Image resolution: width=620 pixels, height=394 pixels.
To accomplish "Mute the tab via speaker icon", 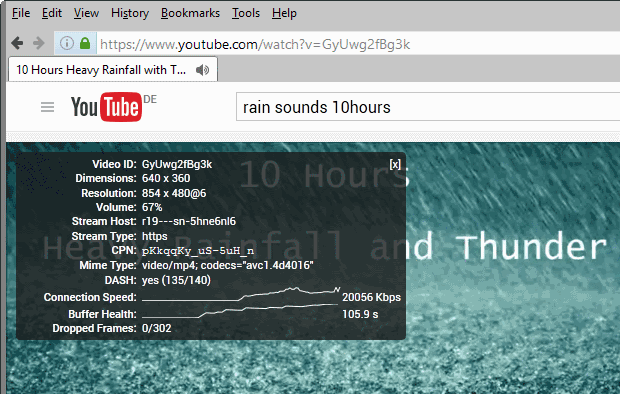I will coord(202,70).
